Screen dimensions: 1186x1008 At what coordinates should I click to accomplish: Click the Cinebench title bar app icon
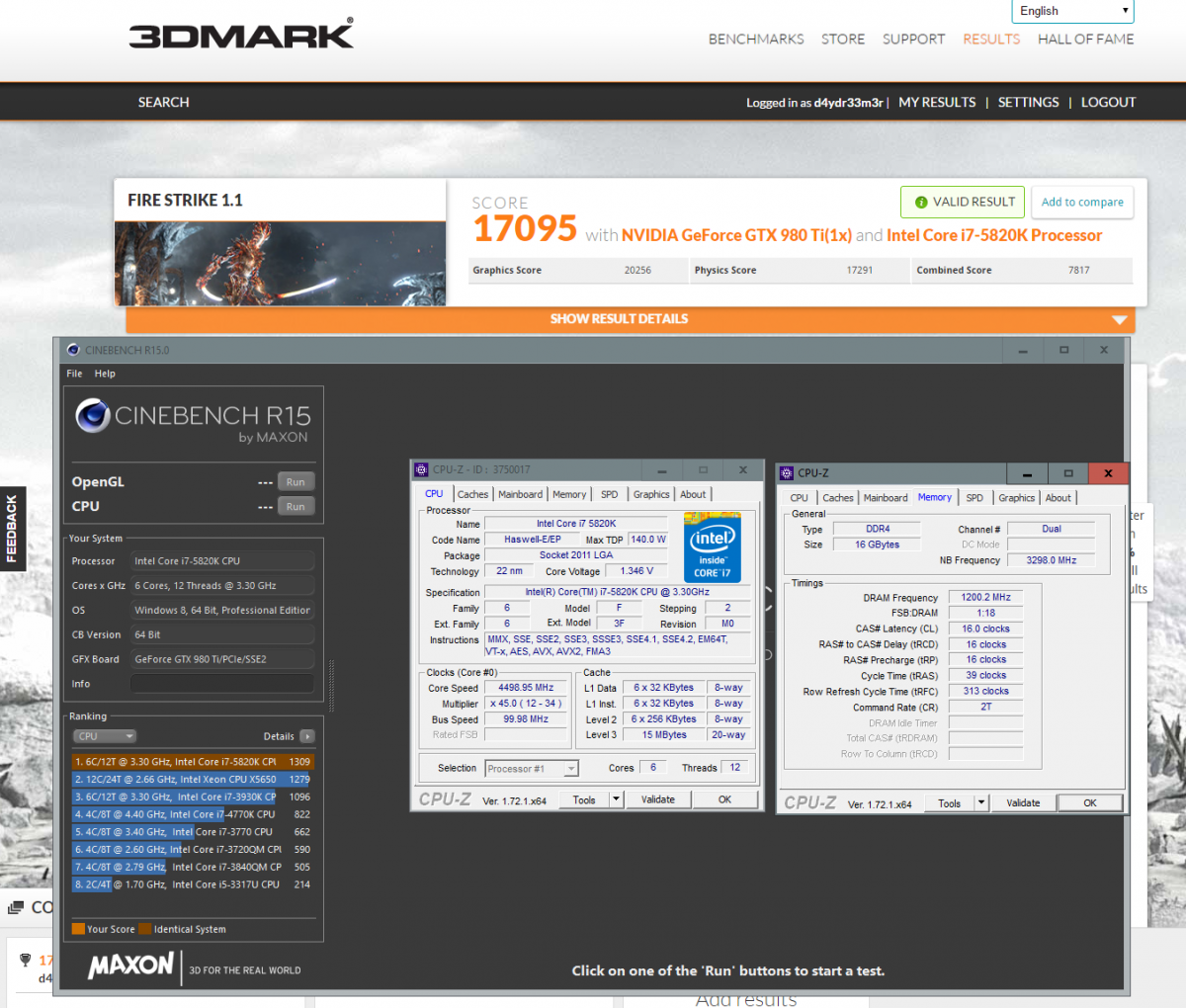pyautogui.click(x=73, y=350)
